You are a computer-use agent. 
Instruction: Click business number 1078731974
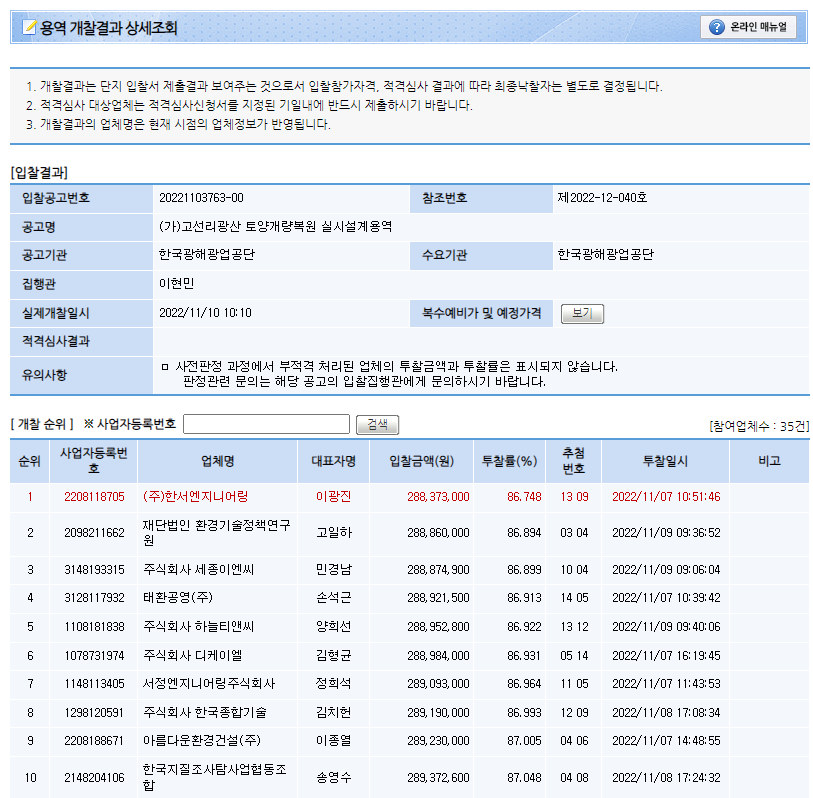click(94, 656)
